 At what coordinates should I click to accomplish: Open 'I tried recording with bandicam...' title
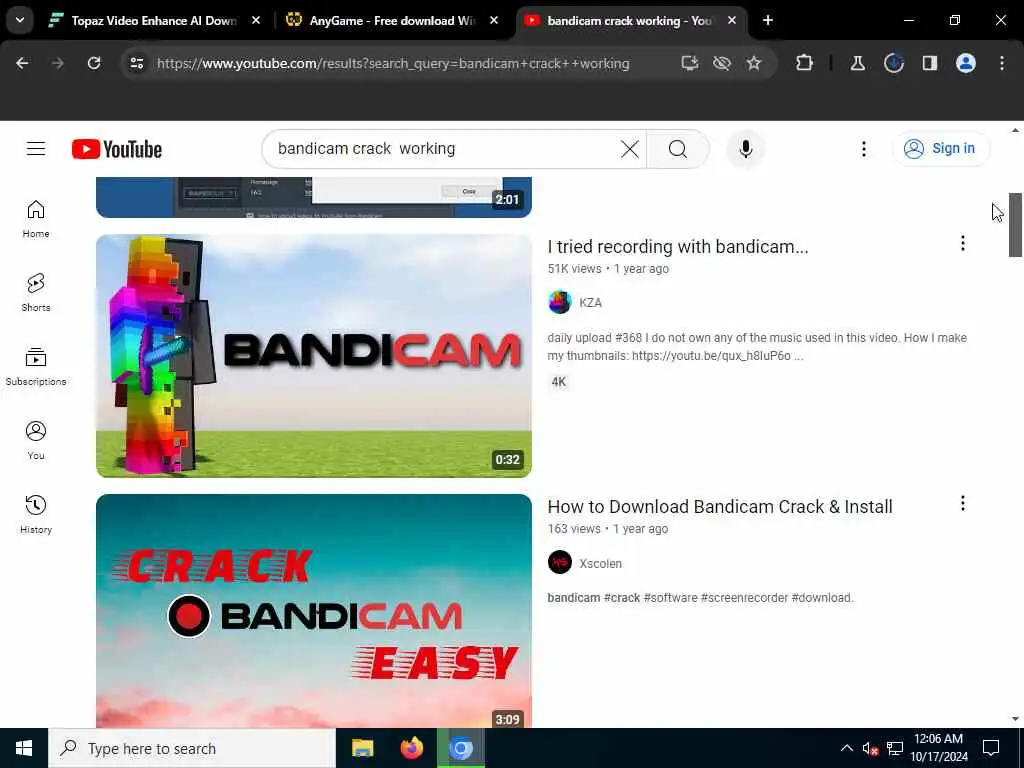[x=678, y=247]
